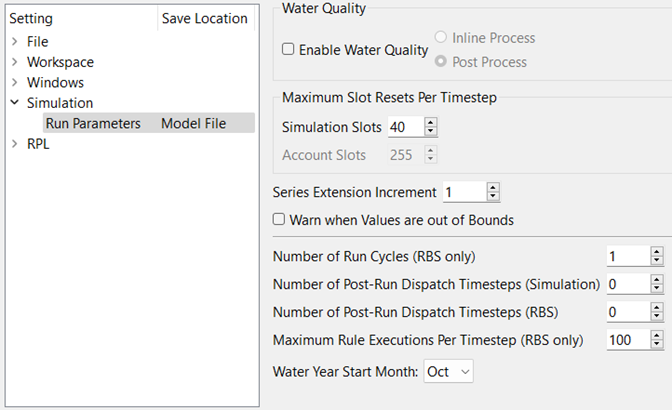Click the Simulation Slots number field
The width and height of the screenshot is (672, 410).
point(405,127)
